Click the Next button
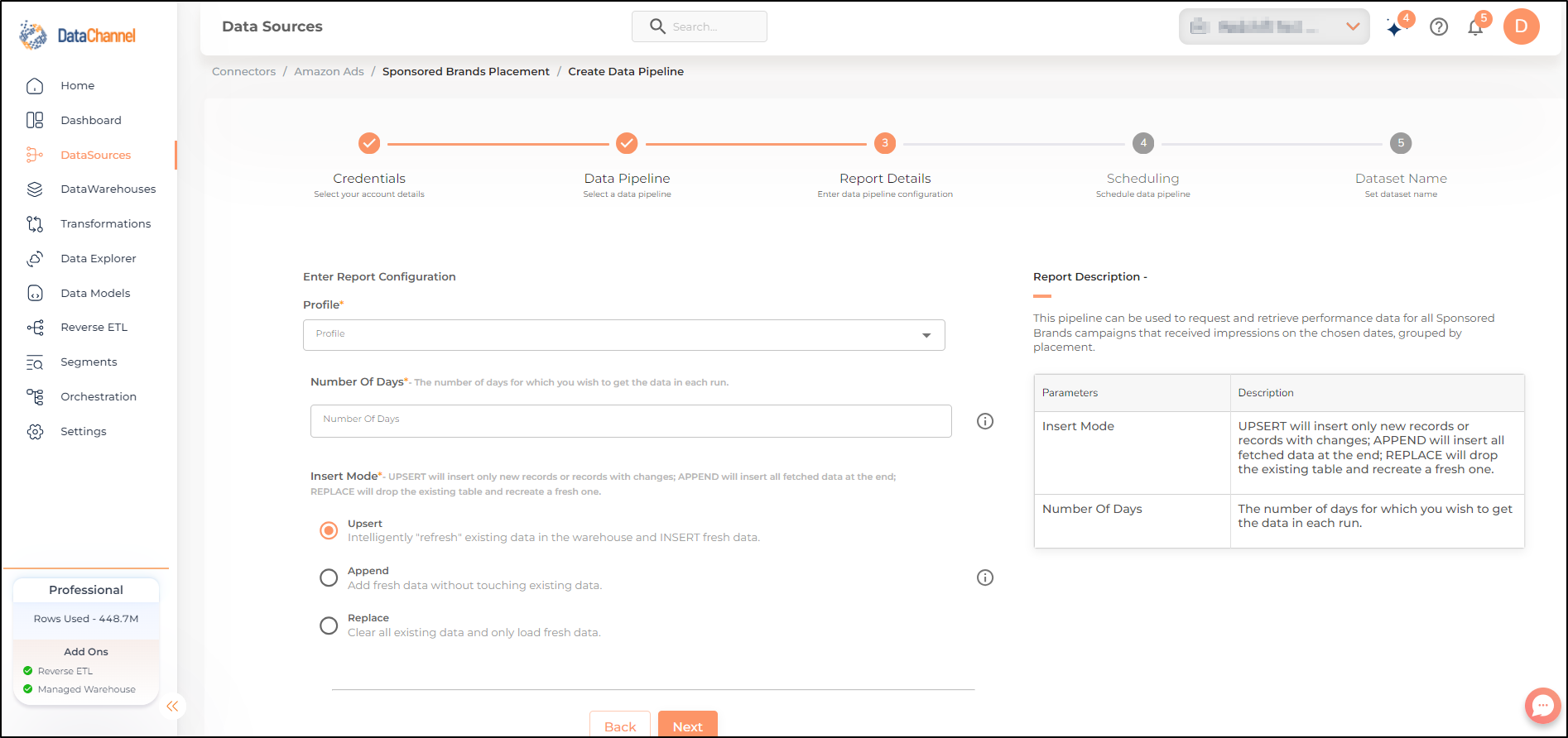Screen dimensions: 1568x738 point(688,724)
